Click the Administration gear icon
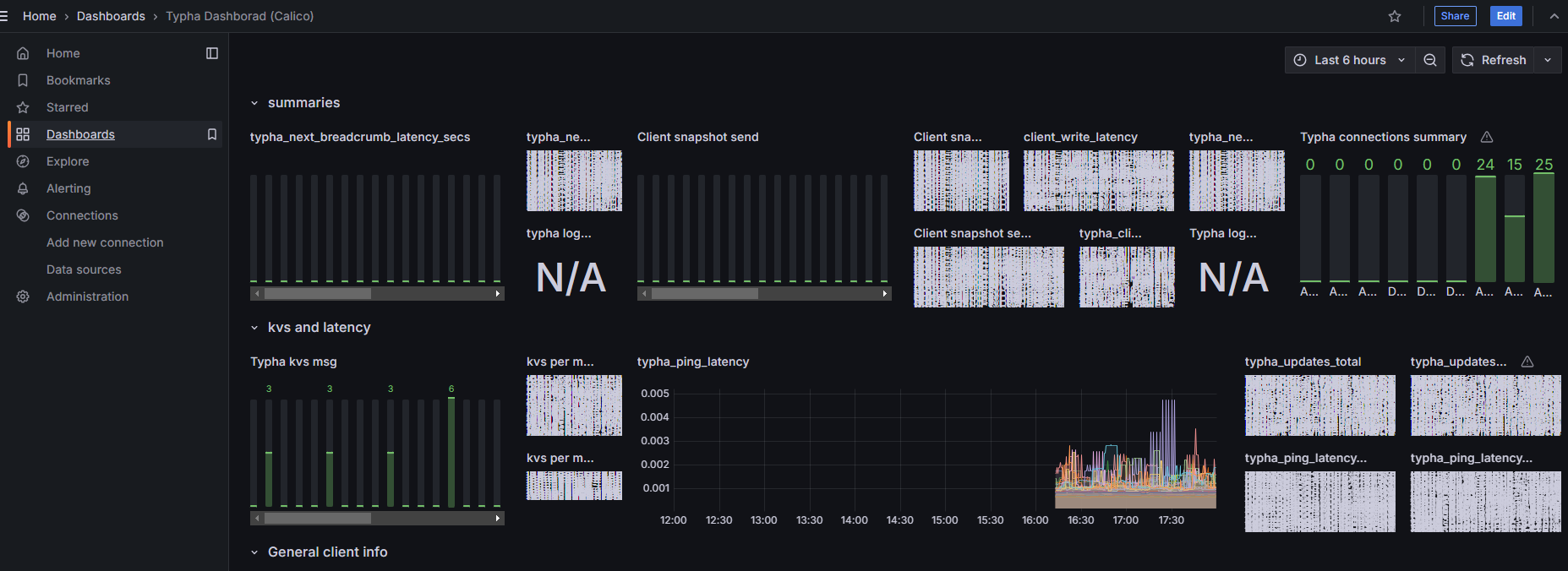The width and height of the screenshot is (1568, 571). point(23,296)
